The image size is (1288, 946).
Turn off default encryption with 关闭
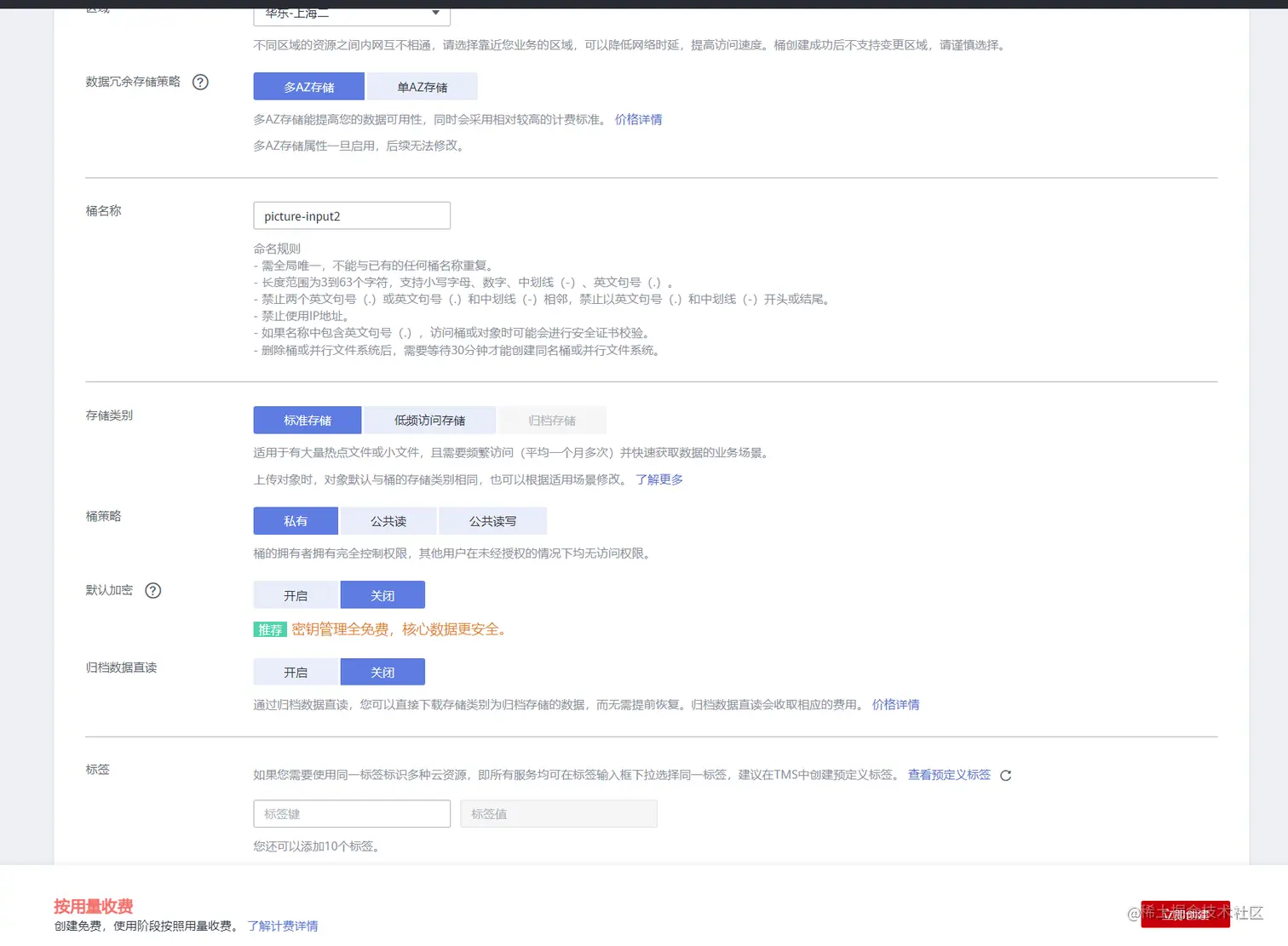[382, 595]
